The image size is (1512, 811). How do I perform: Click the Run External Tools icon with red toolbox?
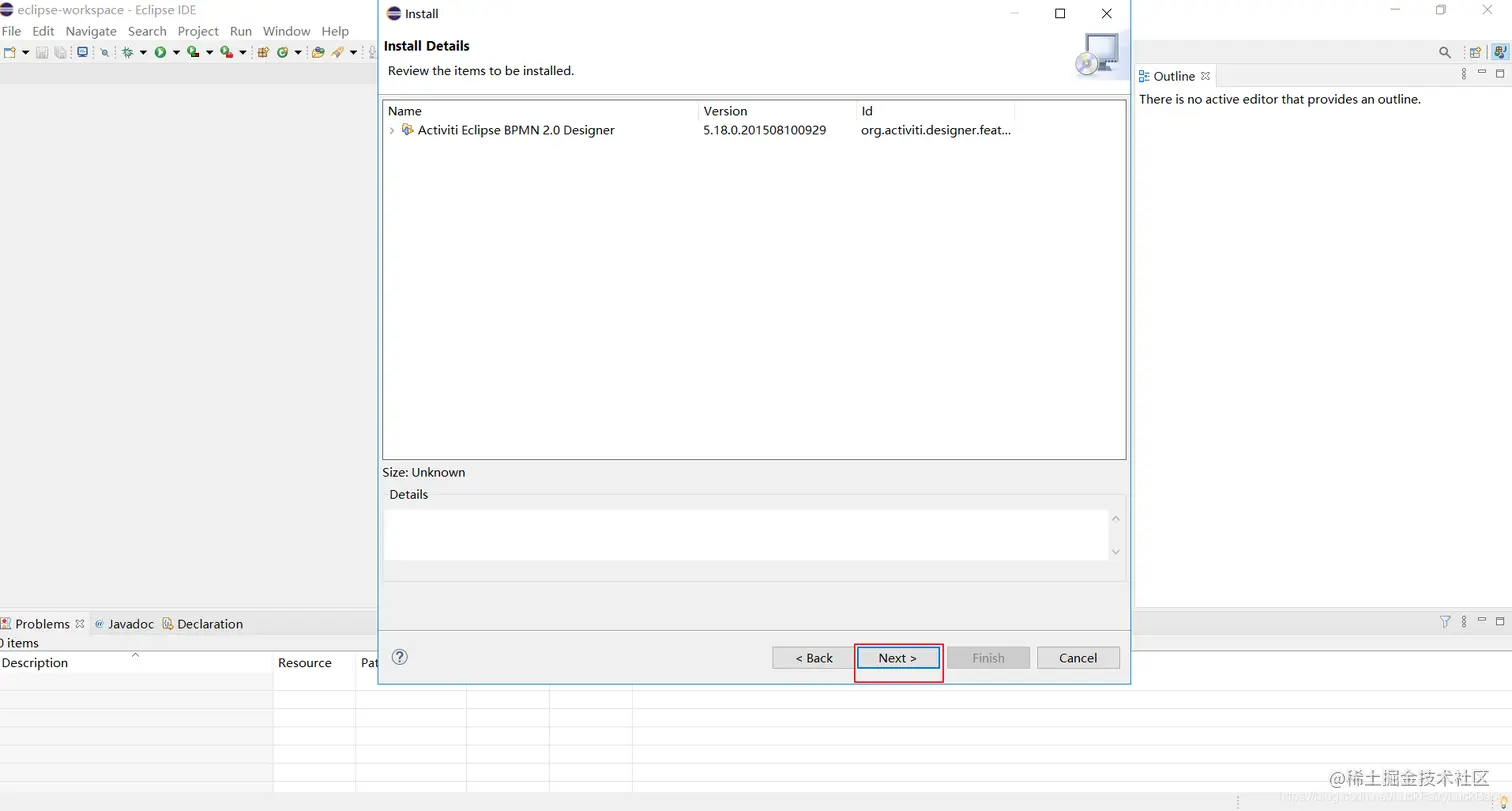[x=226, y=52]
